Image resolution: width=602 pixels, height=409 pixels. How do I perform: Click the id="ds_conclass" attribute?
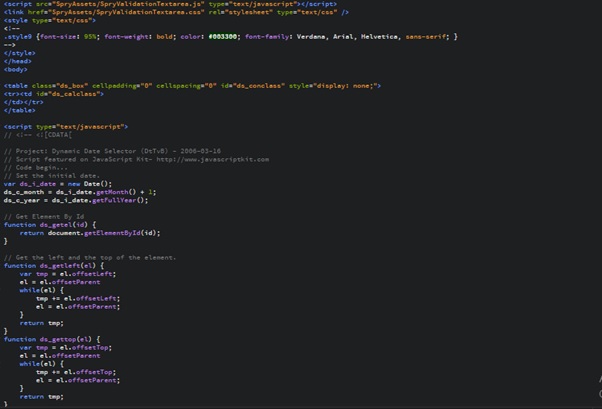point(253,86)
